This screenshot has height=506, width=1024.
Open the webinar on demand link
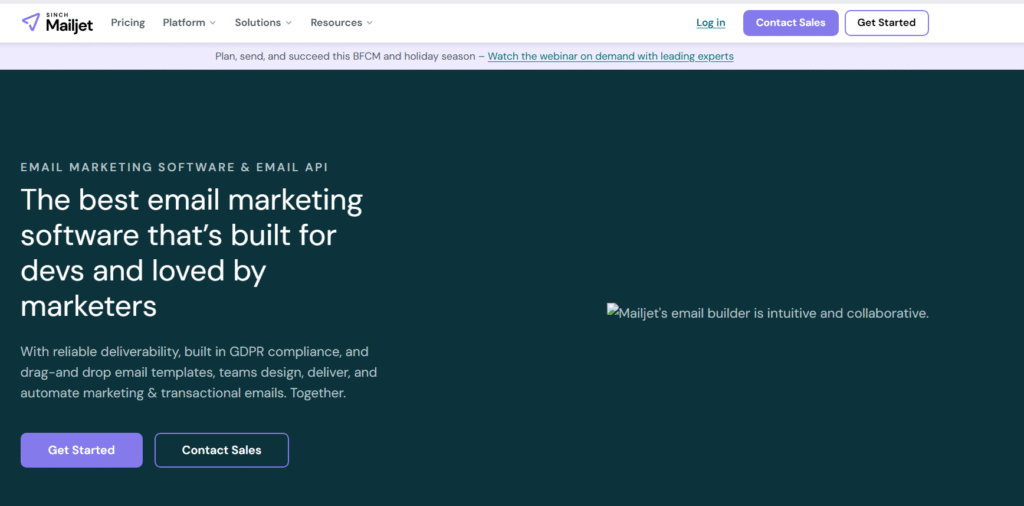pos(611,56)
